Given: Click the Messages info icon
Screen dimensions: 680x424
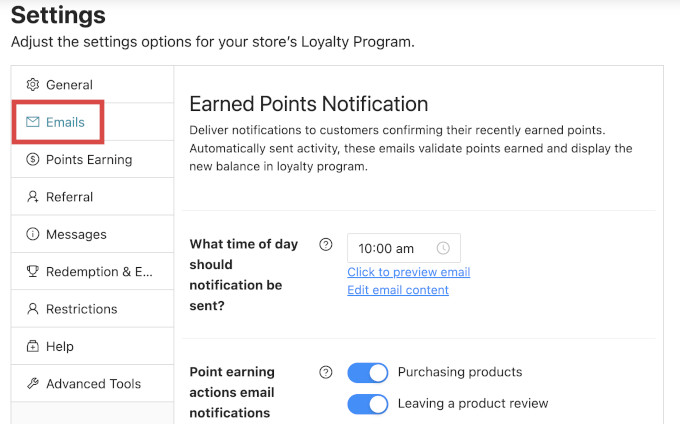Looking at the screenshot, I should [33, 234].
